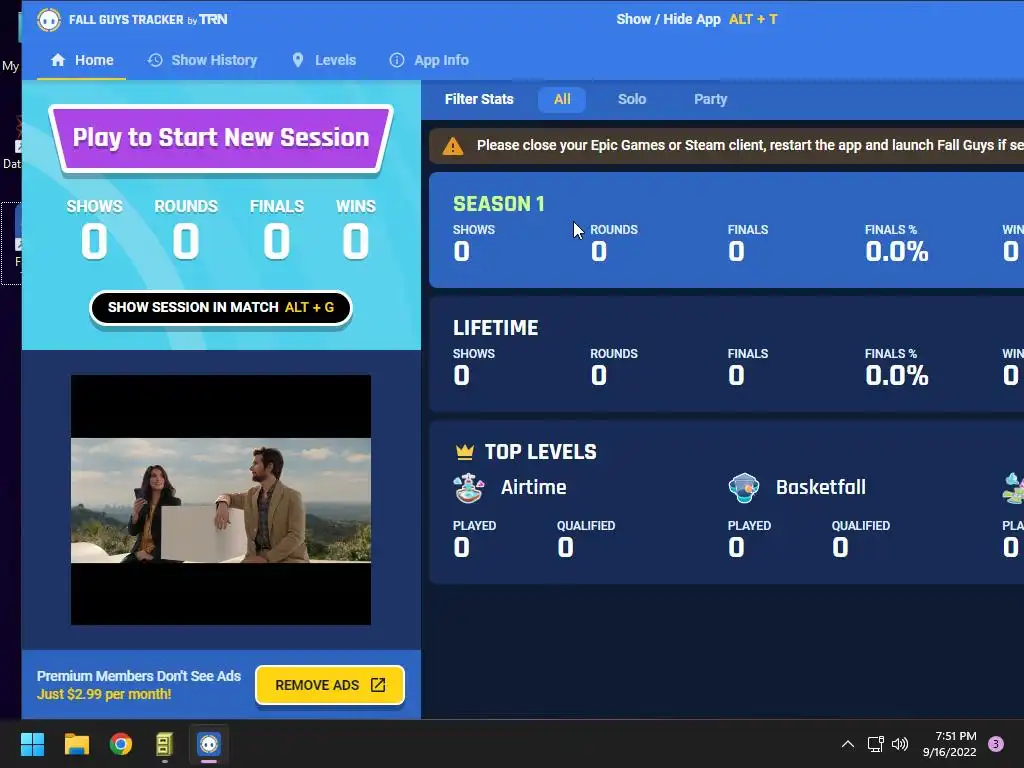This screenshot has height=768, width=1024.
Task: Click the advertisement video thumbnail
Action: click(221, 500)
